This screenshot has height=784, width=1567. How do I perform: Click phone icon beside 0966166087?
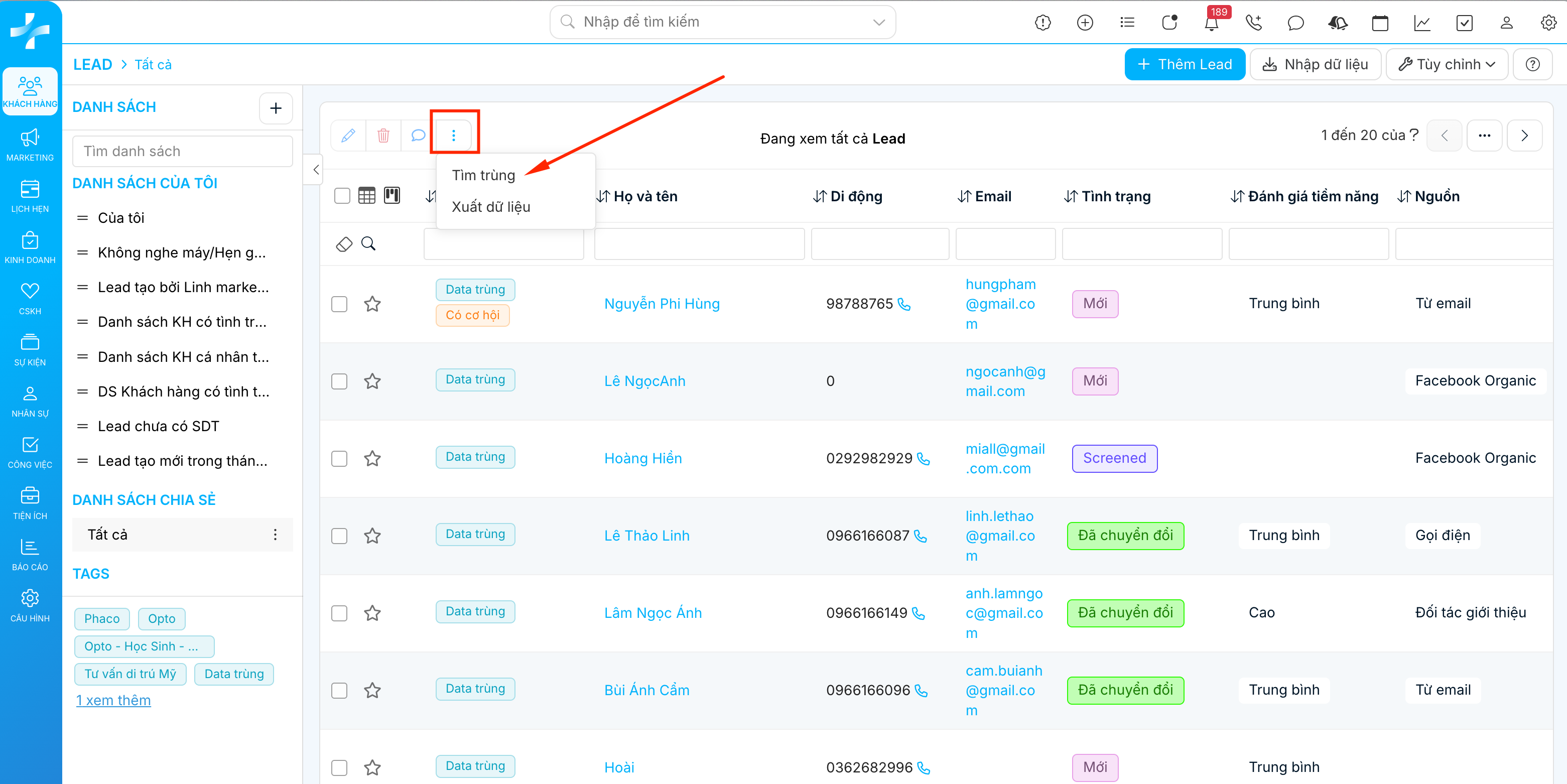(x=921, y=536)
